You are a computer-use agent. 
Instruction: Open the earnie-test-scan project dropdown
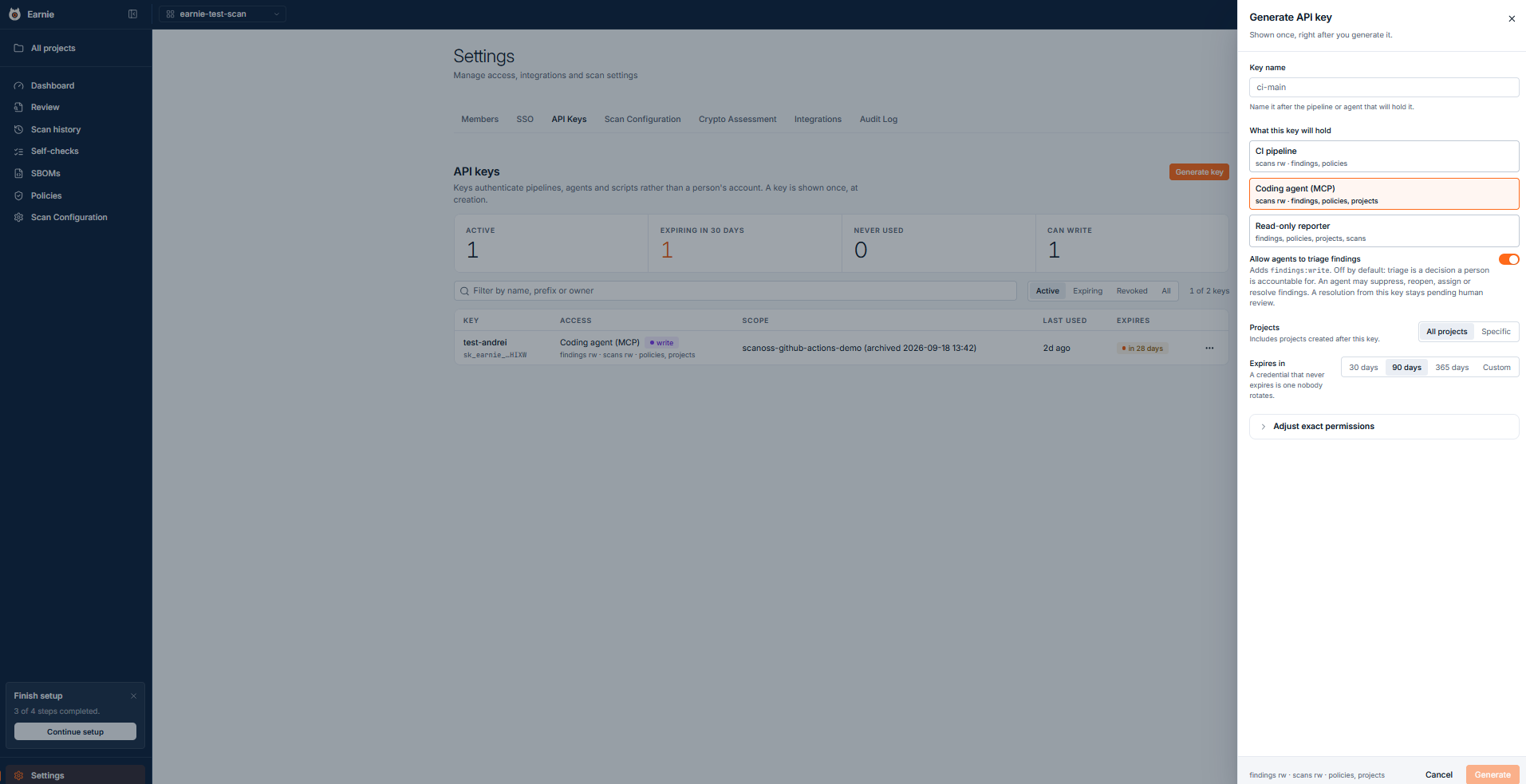click(223, 14)
